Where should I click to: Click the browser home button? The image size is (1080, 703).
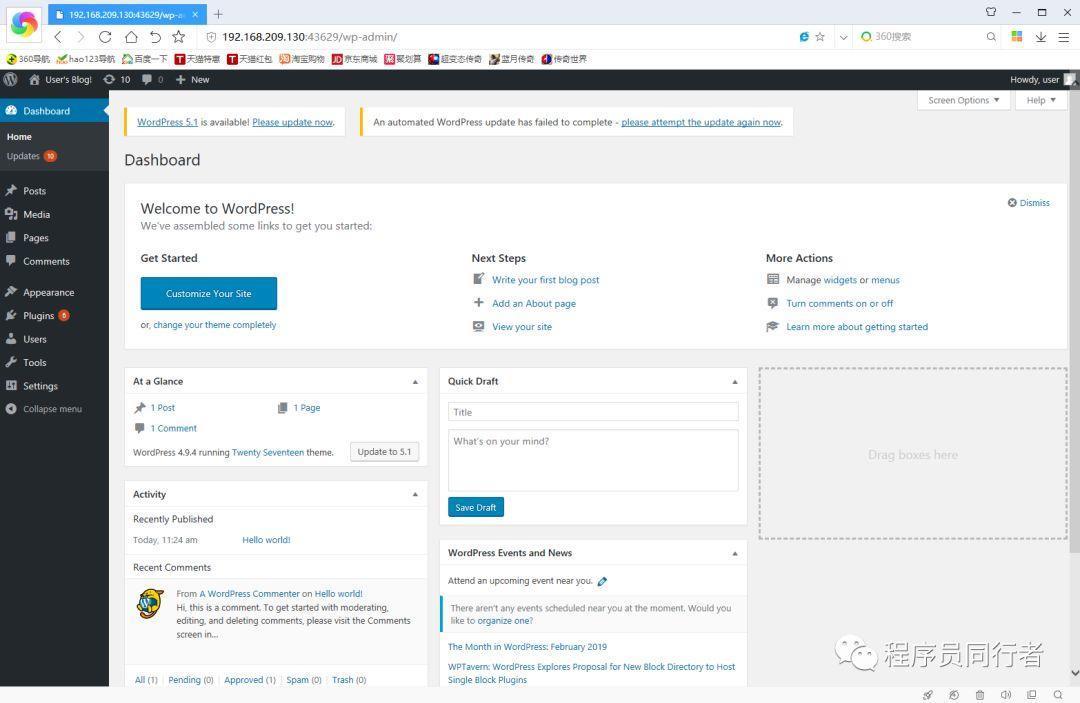pyautogui.click(x=131, y=37)
